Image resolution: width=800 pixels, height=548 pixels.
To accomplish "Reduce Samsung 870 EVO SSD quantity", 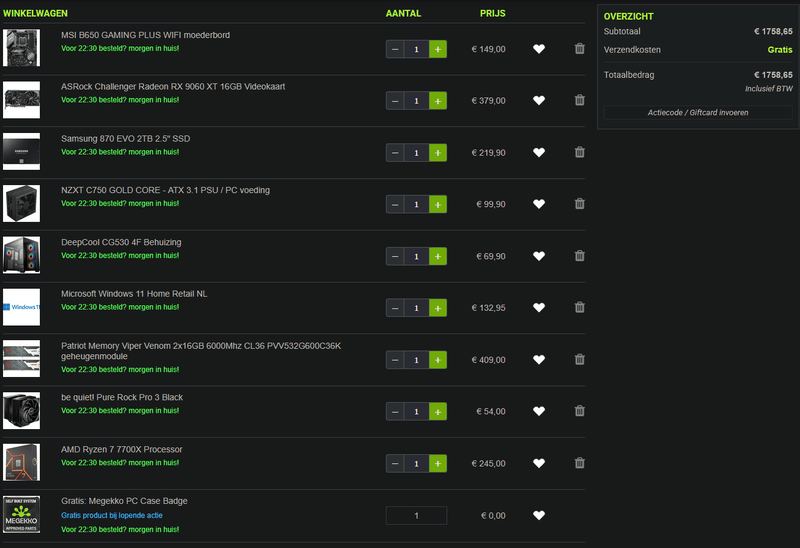I will tap(395, 153).
